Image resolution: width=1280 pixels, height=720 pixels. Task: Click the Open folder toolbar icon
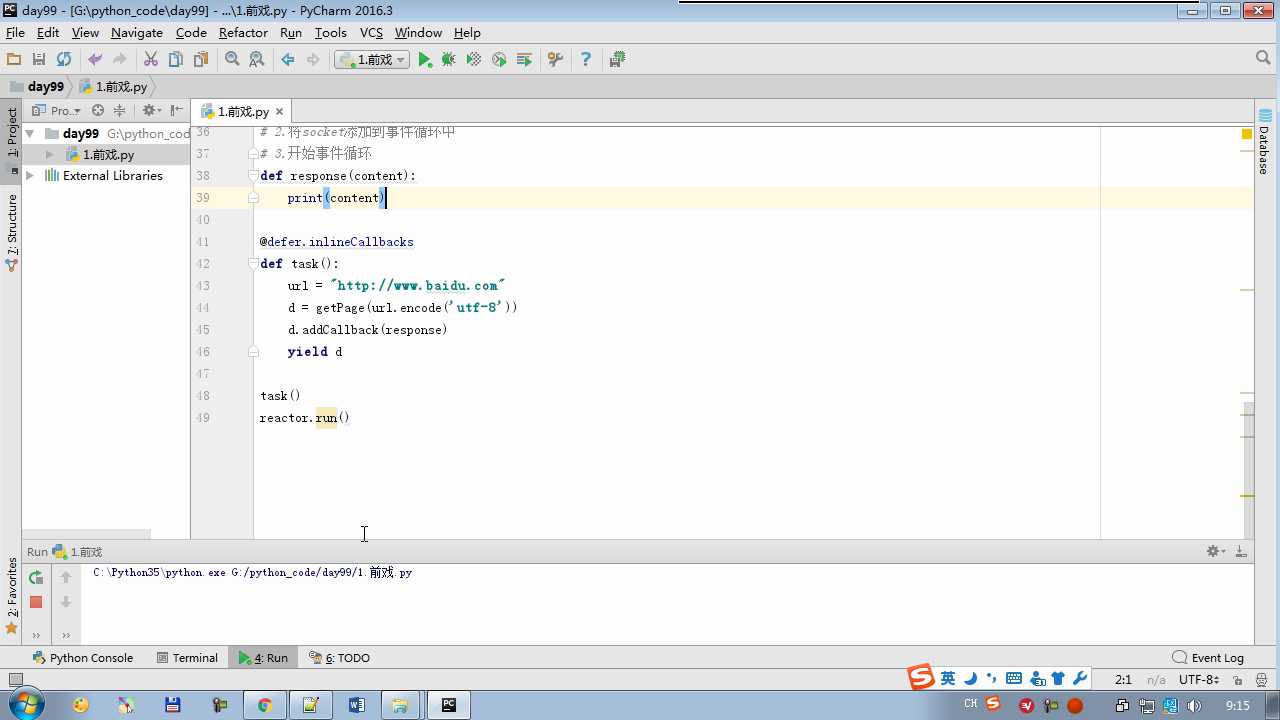(14, 60)
